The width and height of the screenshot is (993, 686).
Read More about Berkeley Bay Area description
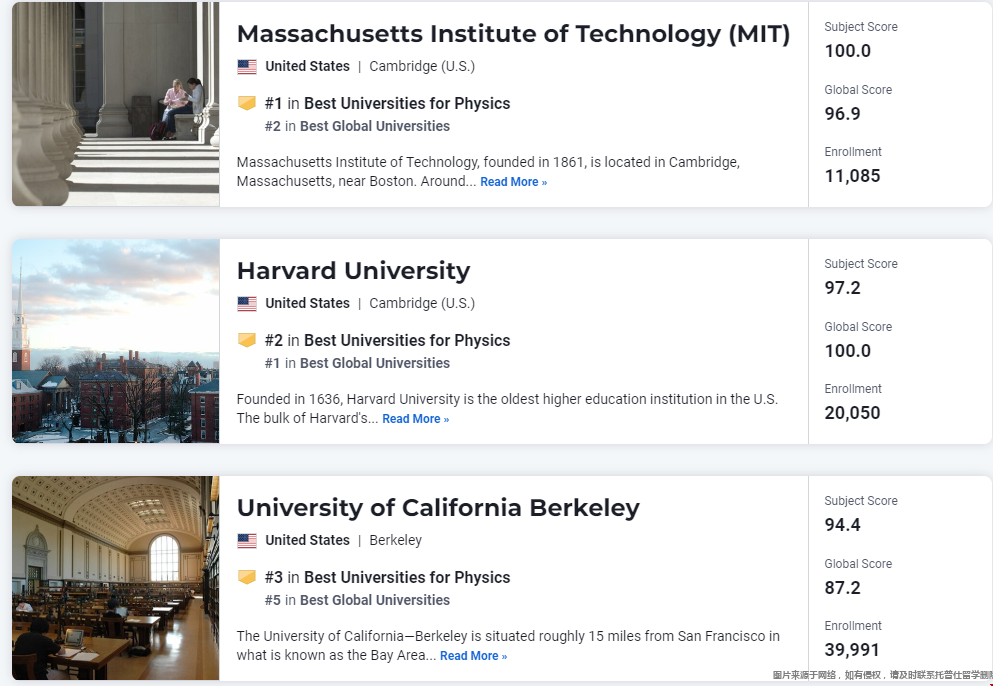(x=474, y=656)
